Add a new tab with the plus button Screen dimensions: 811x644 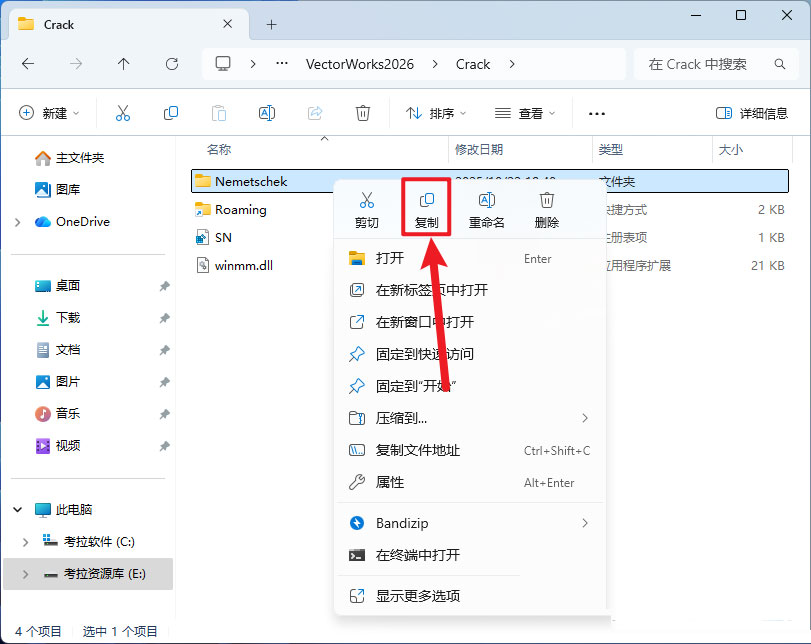tap(272, 24)
